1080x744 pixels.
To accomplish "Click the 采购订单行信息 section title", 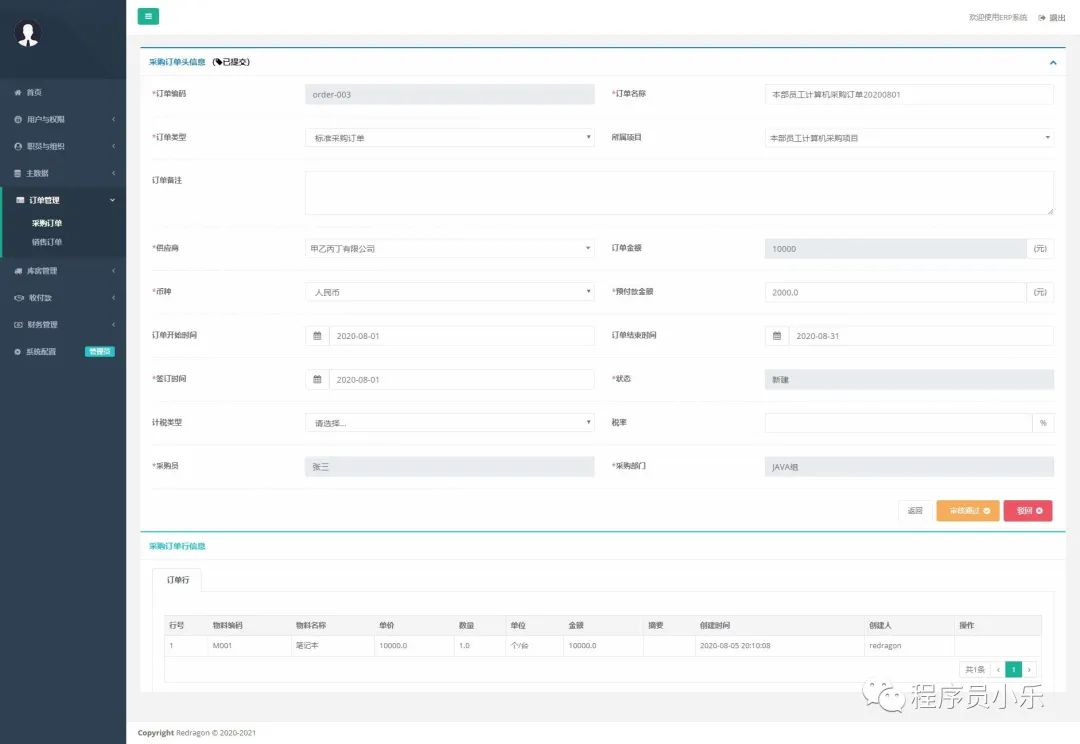I will point(177,546).
